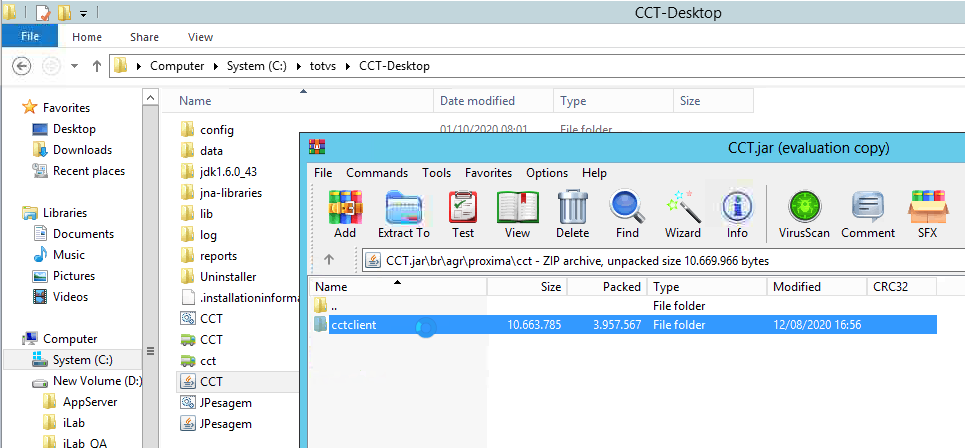The height and width of the screenshot is (448, 965).
Task: Go up one level in WinRAR
Action: [329, 260]
